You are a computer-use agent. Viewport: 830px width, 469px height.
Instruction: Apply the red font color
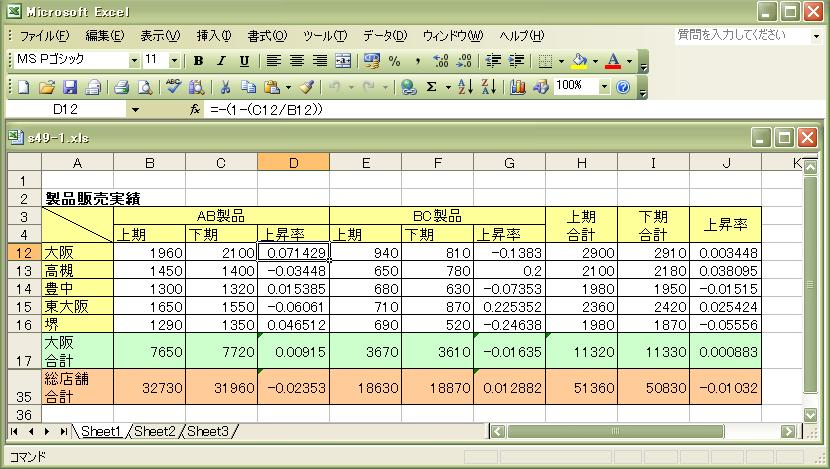(614, 61)
